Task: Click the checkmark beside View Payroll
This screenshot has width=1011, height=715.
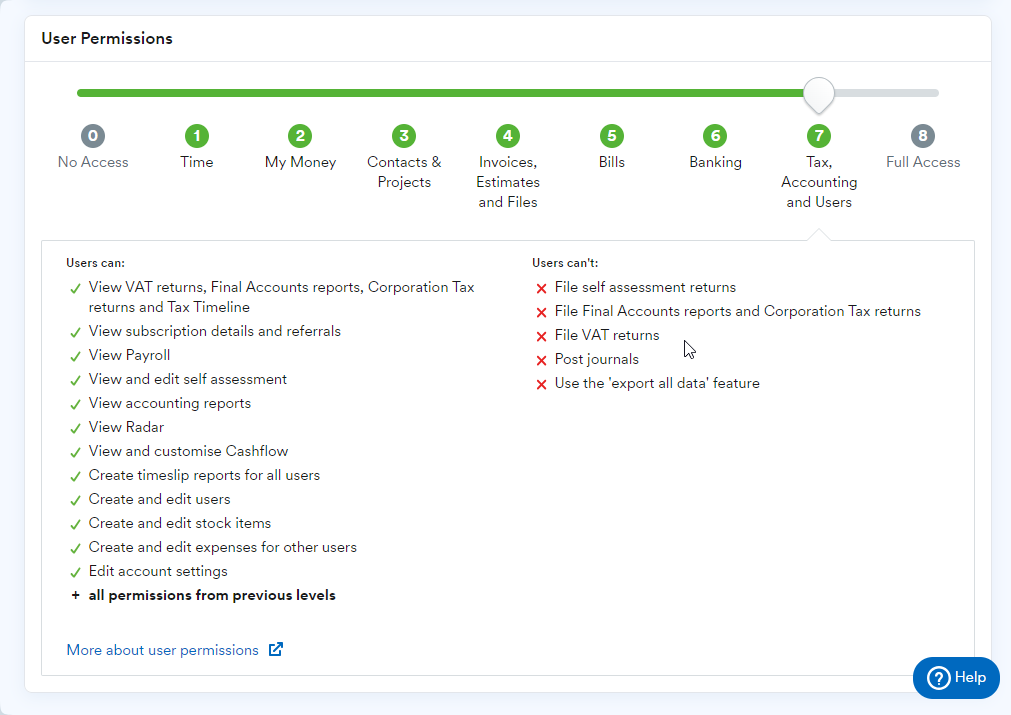Action: 75,355
